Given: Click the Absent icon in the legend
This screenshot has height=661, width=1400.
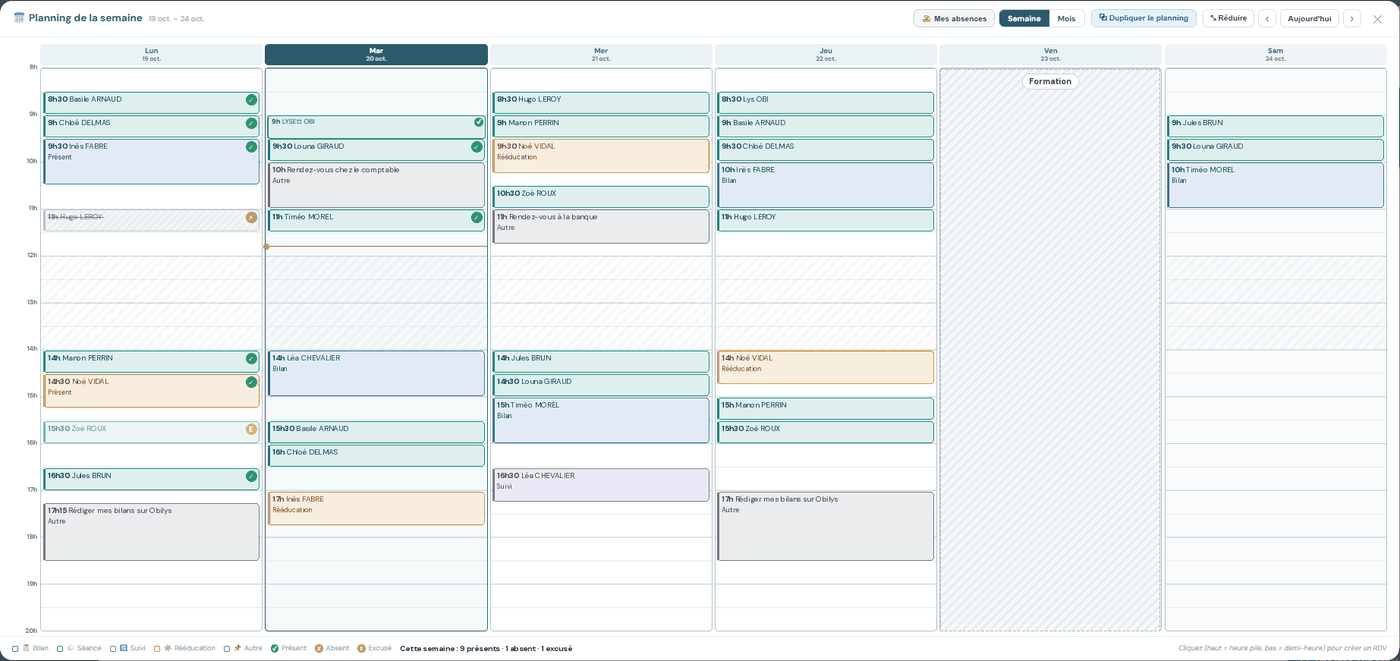Looking at the screenshot, I should point(319,648).
